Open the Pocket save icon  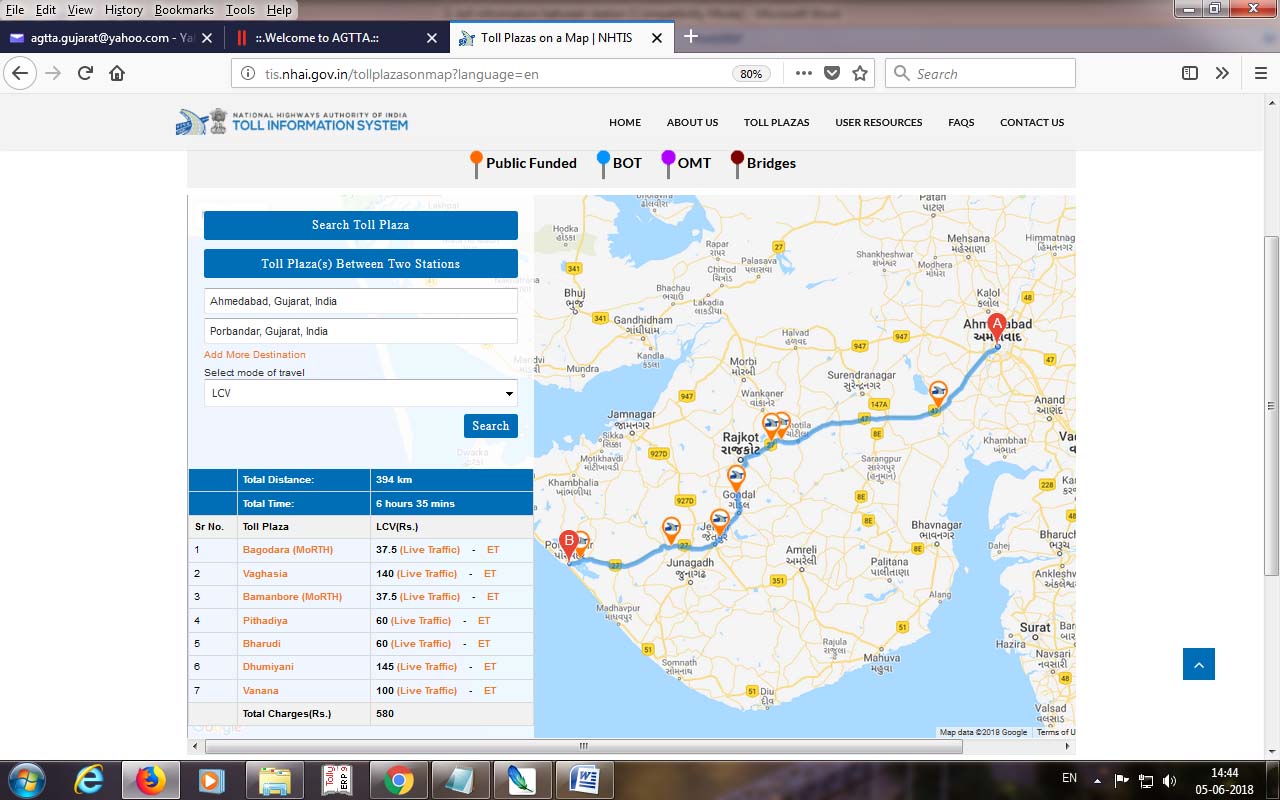(x=832, y=73)
